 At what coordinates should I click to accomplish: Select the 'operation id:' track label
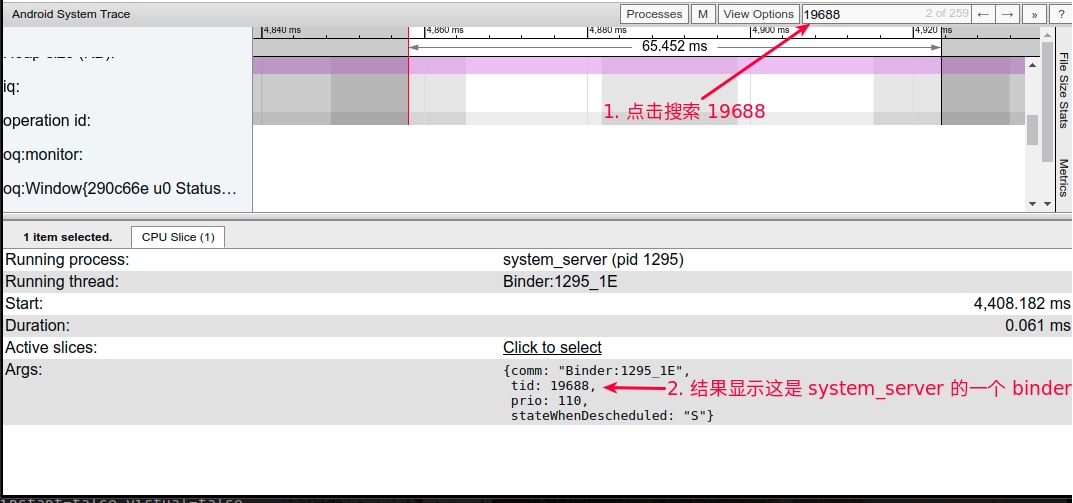47,121
